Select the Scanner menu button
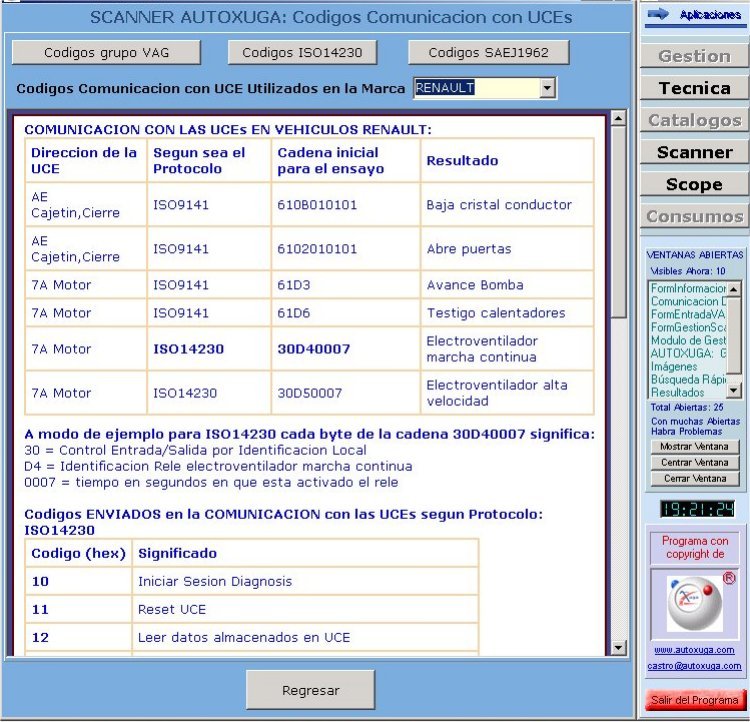This screenshot has height=722, width=750. (x=695, y=152)
